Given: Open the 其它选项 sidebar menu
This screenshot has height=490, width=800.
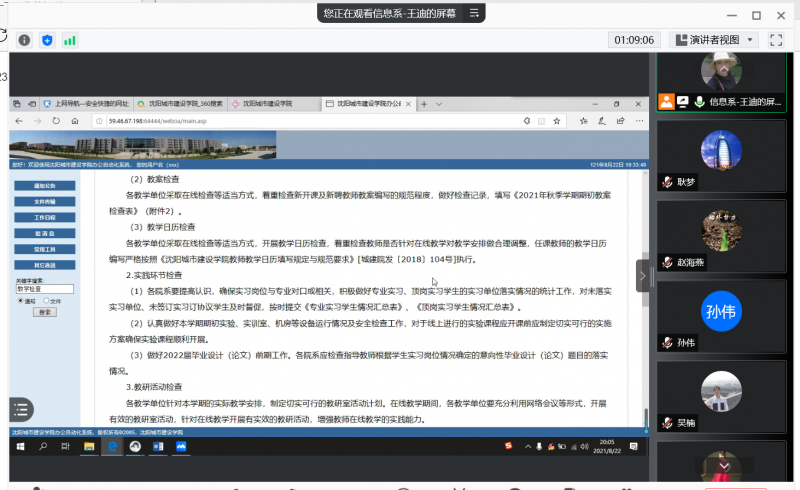Looking at the screenshot, I should coord(45,265).
